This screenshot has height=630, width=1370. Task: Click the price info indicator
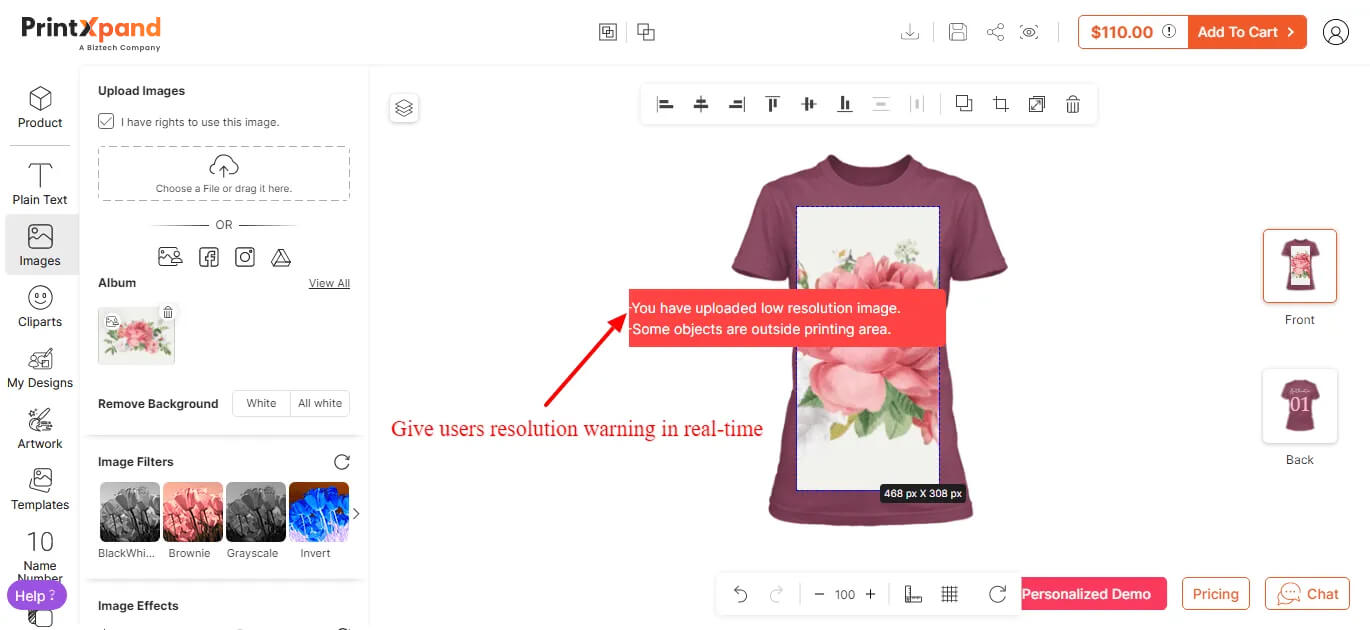[x=1169, y=32]
